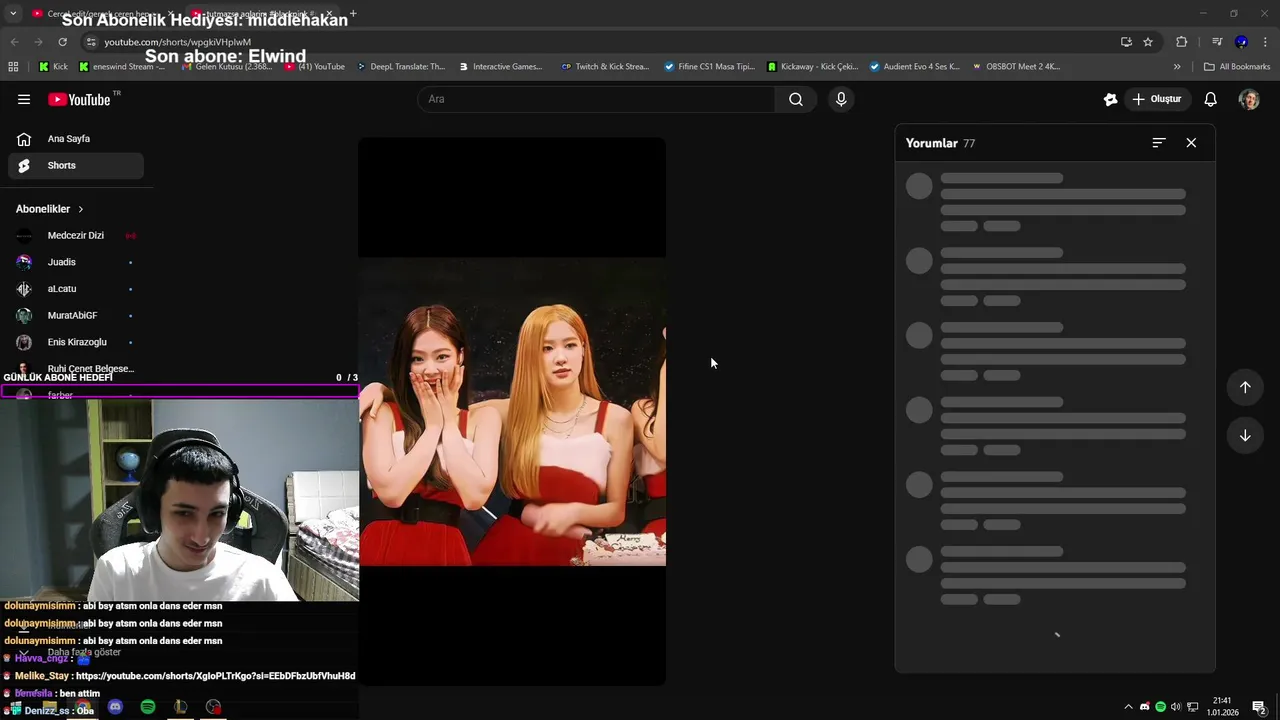Open Discord from the taskbar

pos(115,707)
